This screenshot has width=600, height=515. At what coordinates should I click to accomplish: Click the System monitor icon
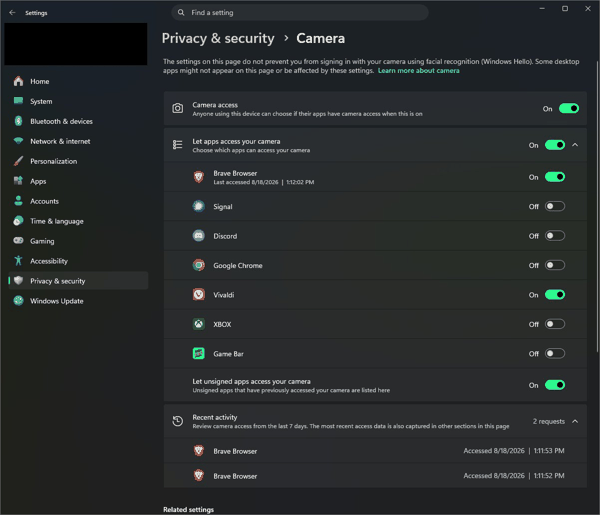[18, 101]
